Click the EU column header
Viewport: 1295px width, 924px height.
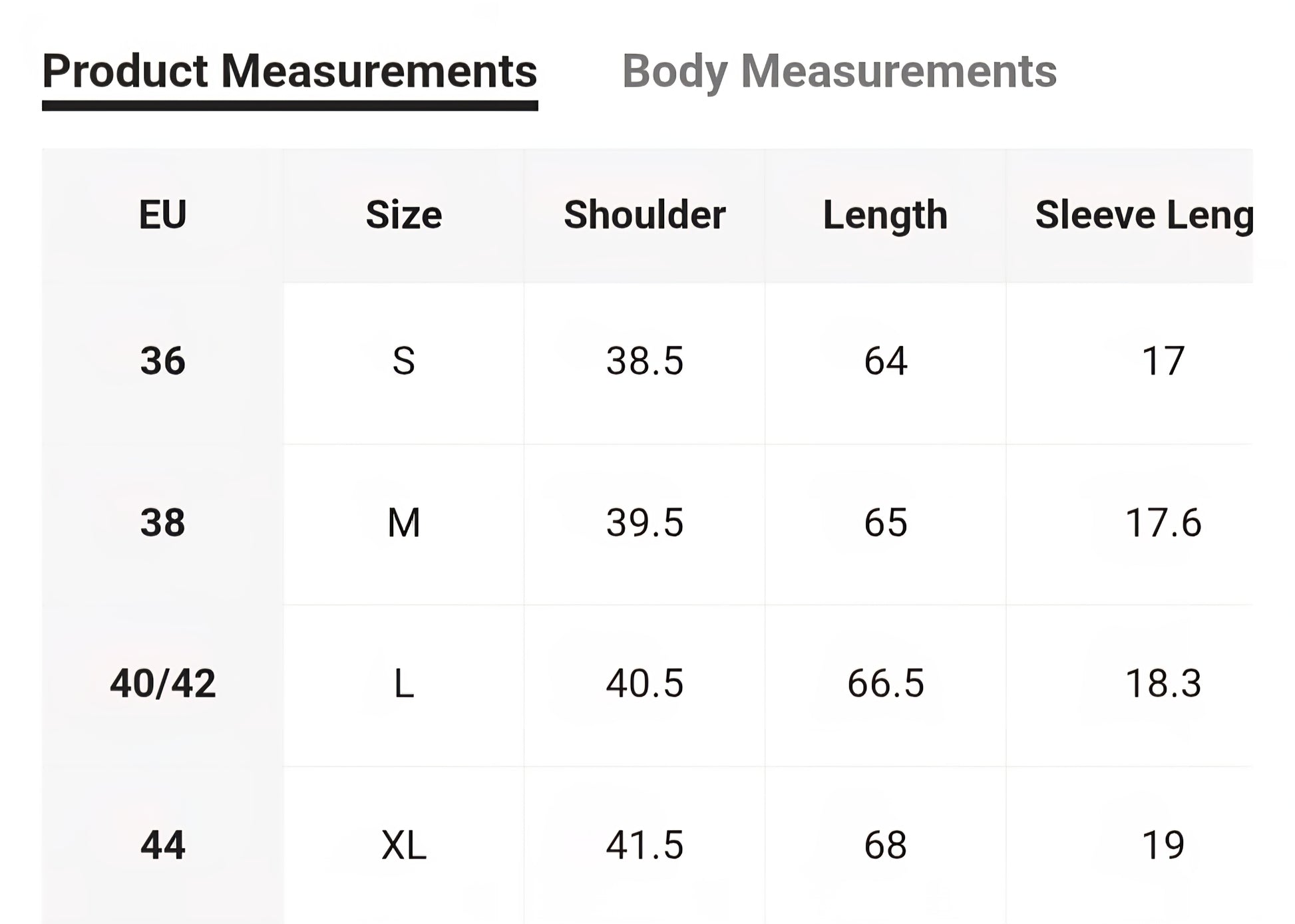pyautogui.click(x=162, y=215)
